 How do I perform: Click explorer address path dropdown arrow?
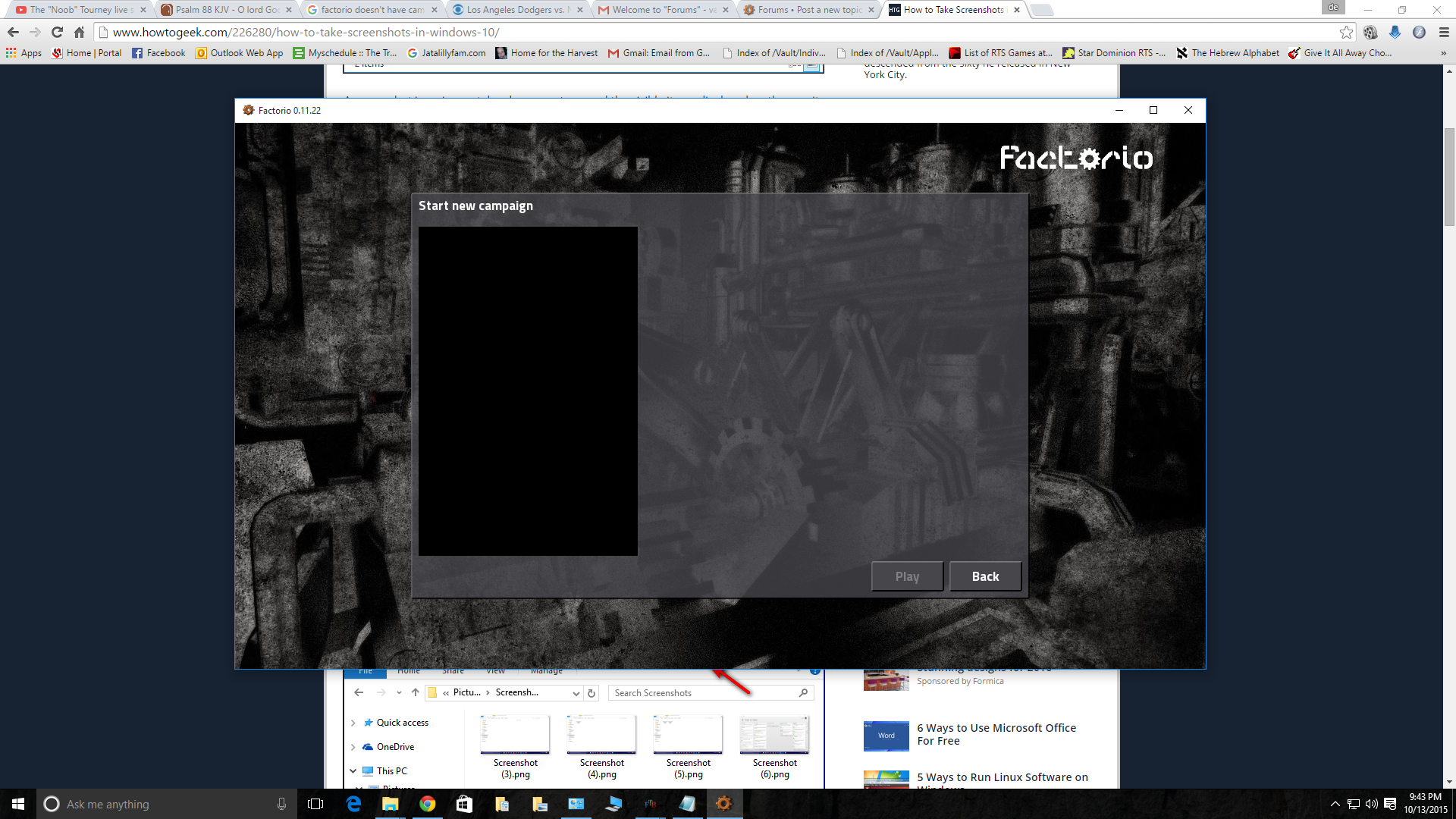[x=576, y=693]
